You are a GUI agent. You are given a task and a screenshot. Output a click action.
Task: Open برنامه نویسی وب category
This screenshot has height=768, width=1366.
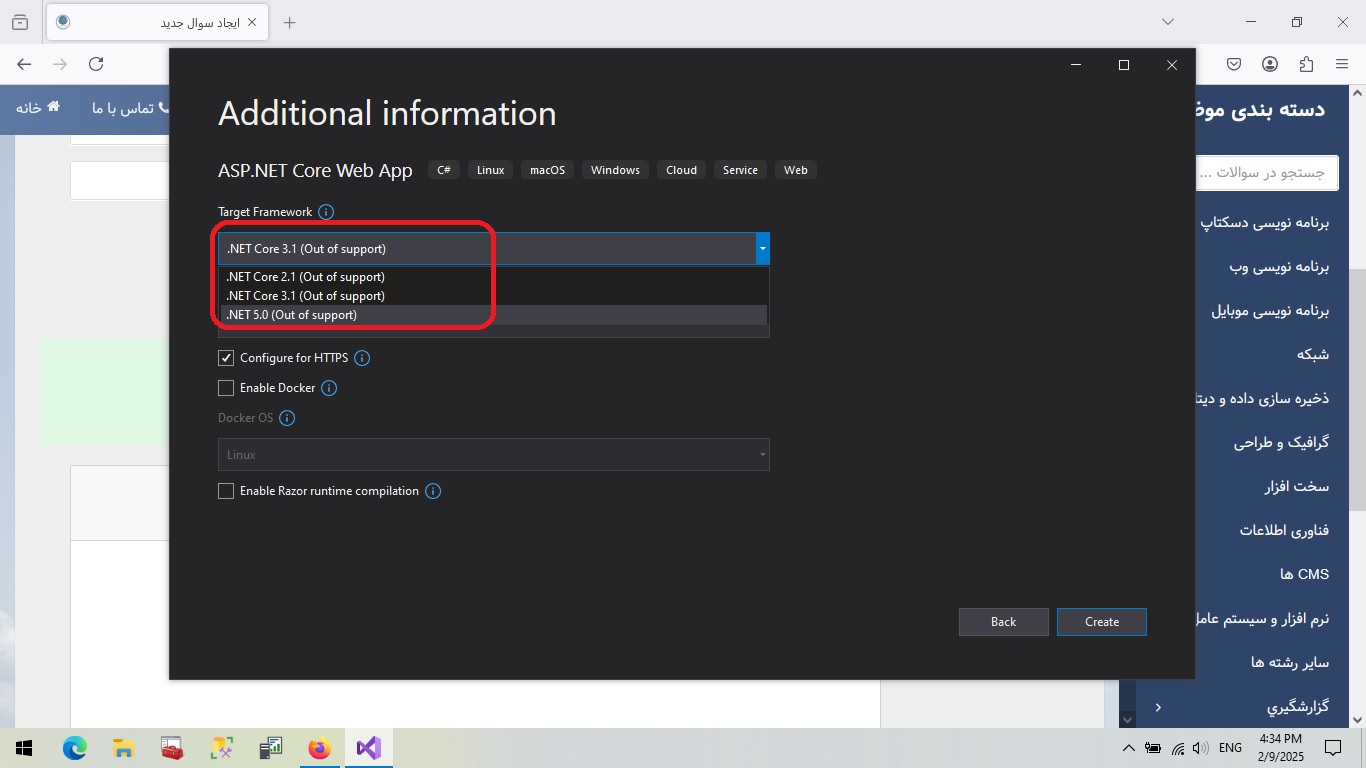click(x=1279, y=267)
